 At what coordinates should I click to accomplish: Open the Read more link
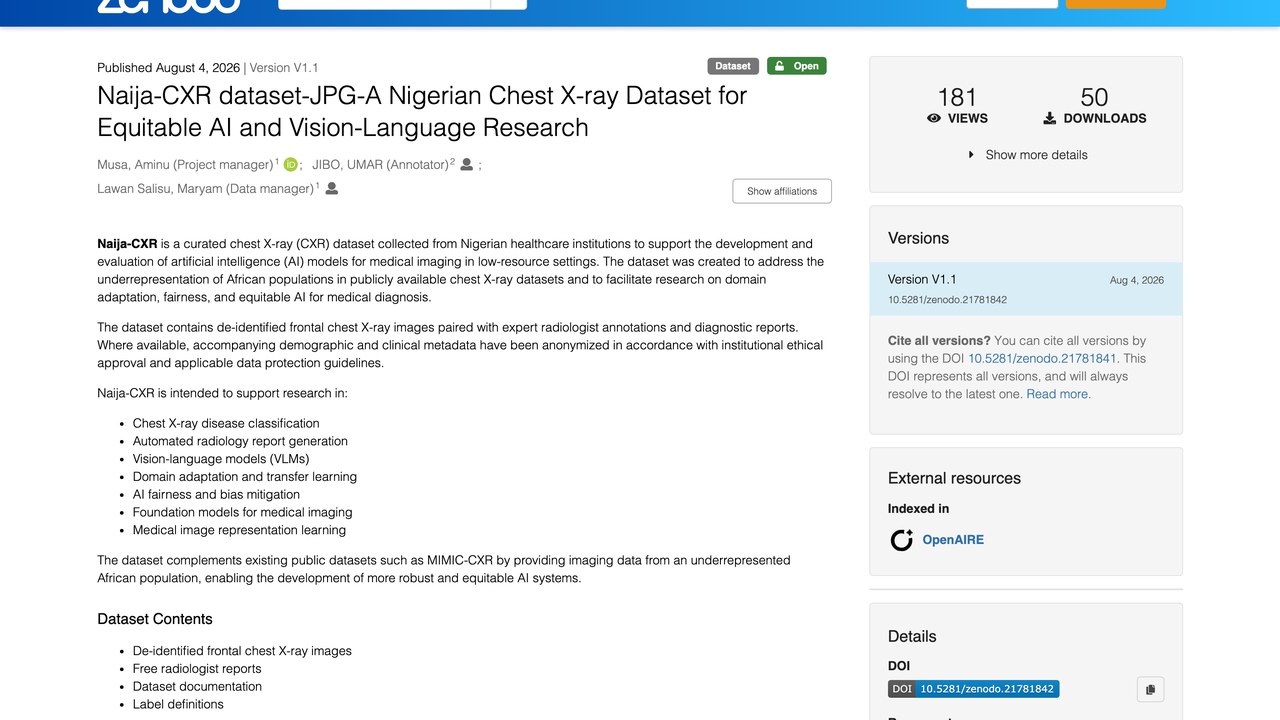click(1059, 394)
